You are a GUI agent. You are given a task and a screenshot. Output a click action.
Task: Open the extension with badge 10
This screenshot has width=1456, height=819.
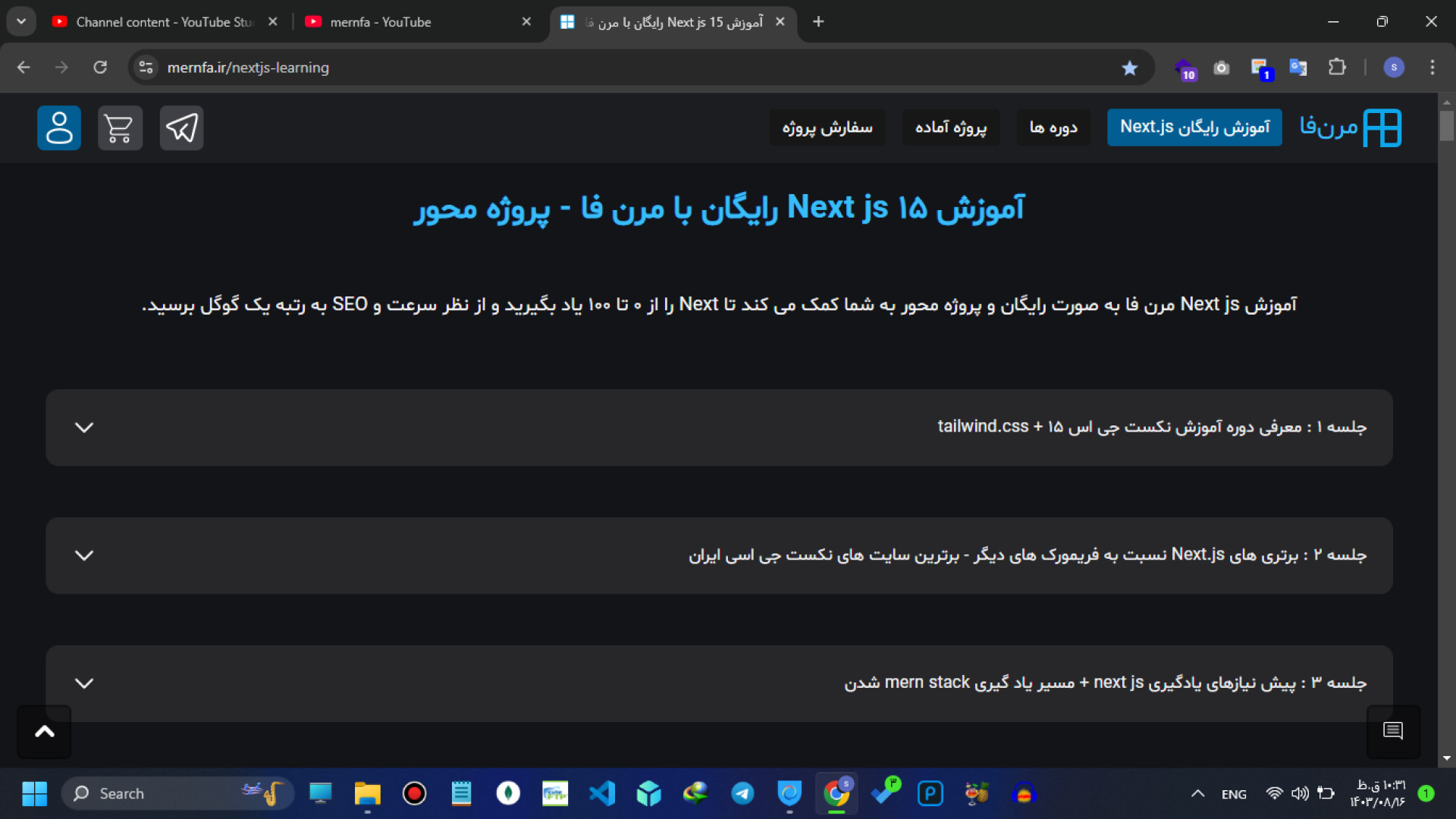point(1185,69)
